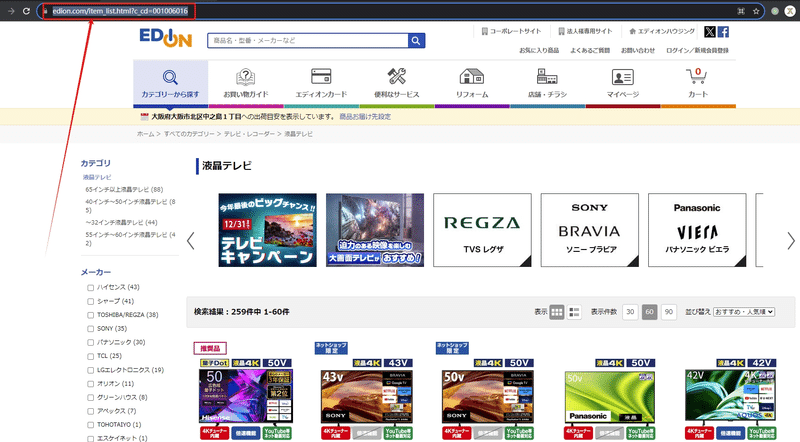
Task: Open リフォーム menu
Action: (472, 83)
